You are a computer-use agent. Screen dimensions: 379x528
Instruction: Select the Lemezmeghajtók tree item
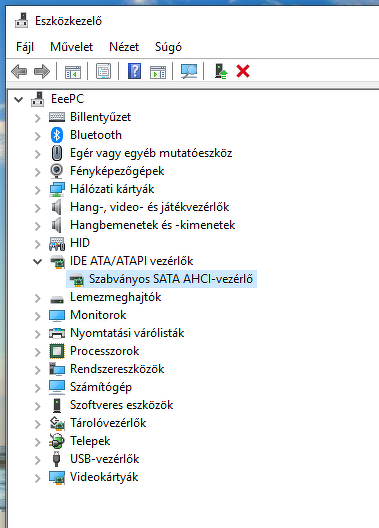click(115, 297)
